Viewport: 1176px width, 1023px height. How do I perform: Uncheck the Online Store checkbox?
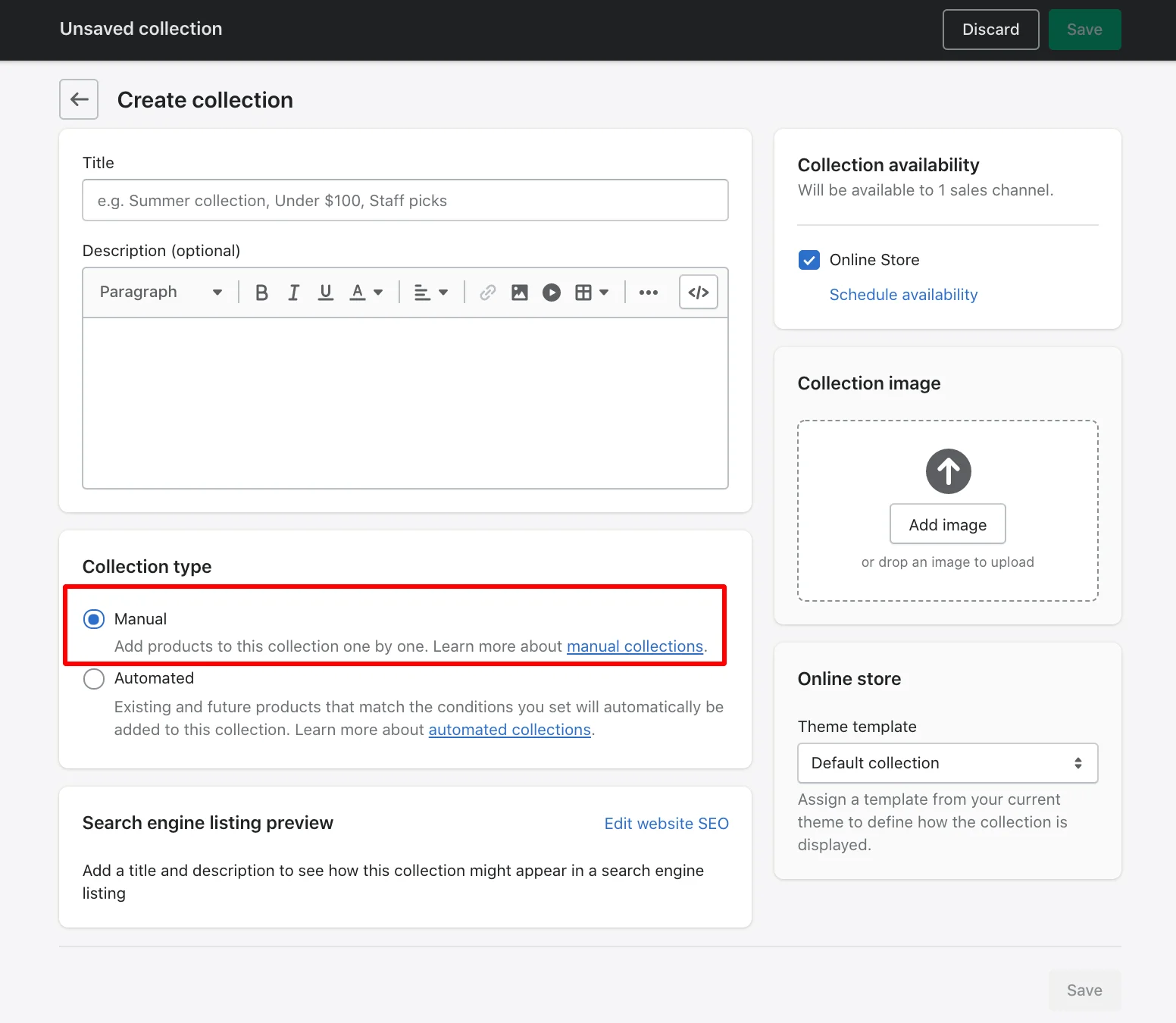tap(809, 260)
